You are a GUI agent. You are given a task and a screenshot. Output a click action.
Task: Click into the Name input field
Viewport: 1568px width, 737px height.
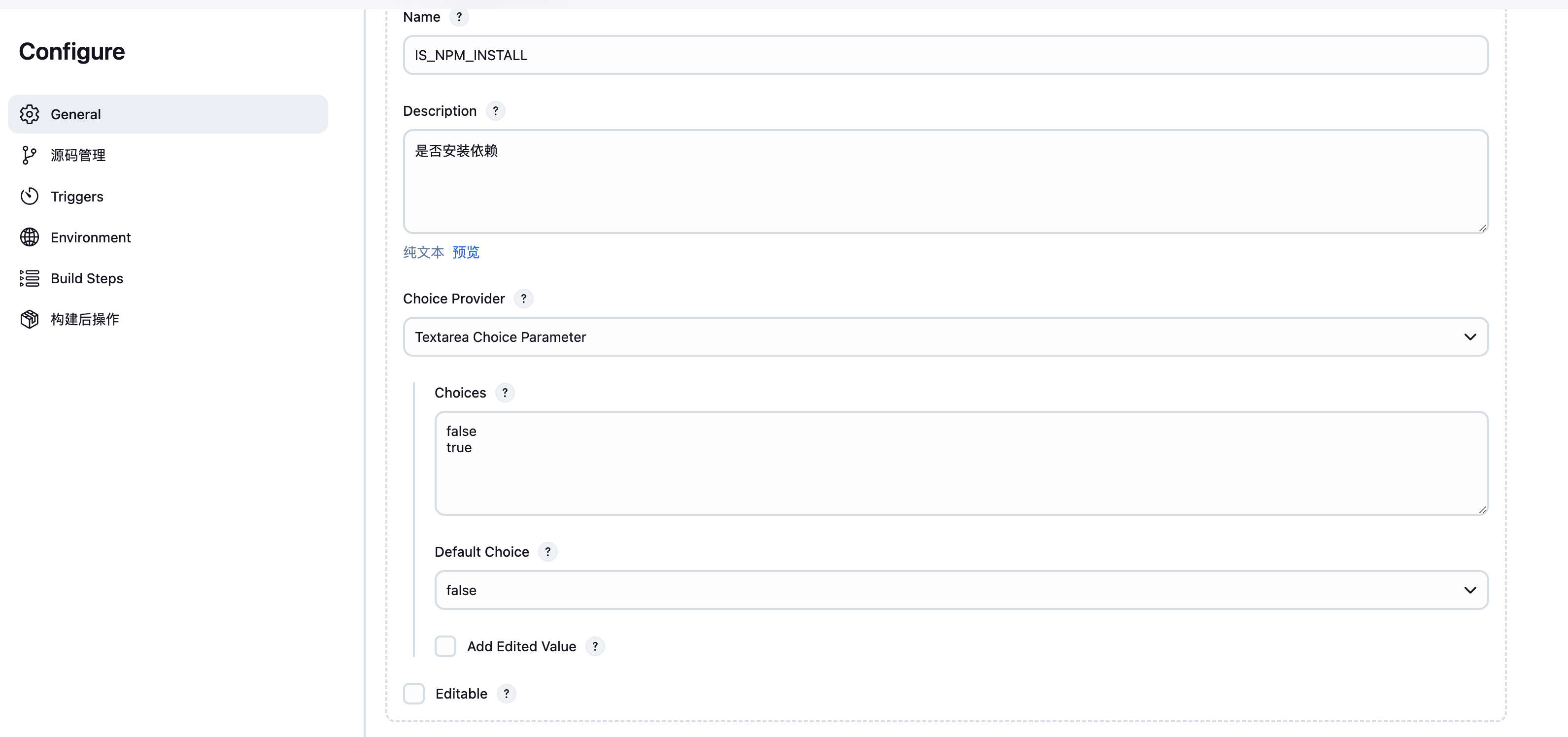coord(946,55)
